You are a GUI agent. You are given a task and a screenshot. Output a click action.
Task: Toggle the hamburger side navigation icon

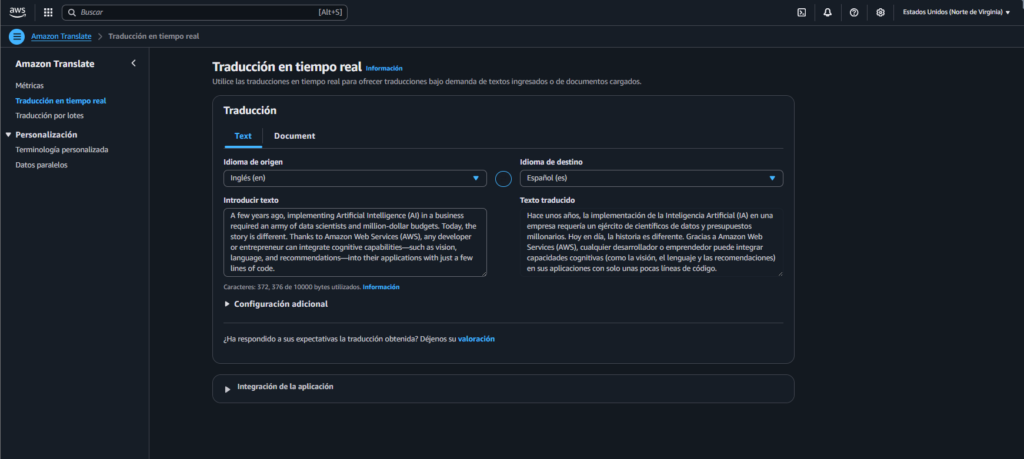(16, 36)
